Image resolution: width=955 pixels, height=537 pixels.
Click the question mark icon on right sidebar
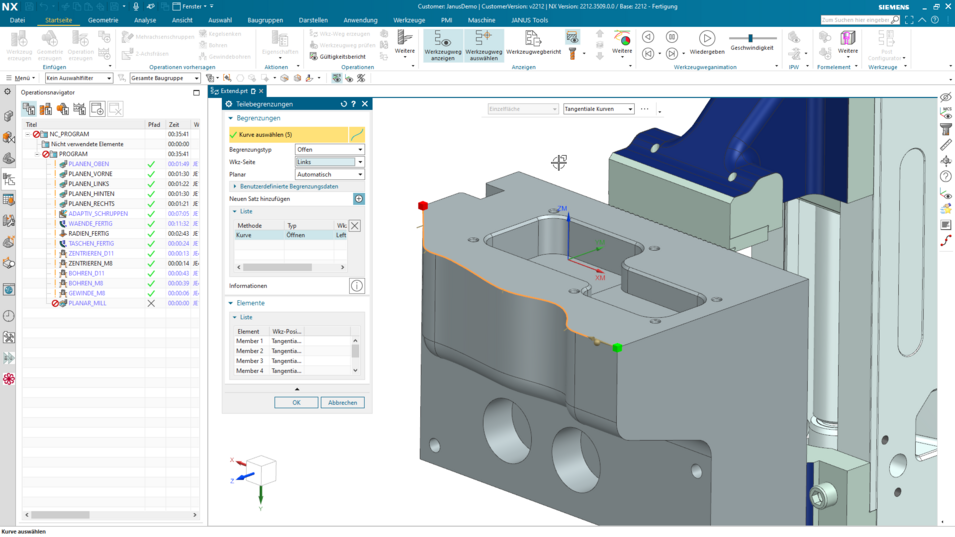pos(945,177)
